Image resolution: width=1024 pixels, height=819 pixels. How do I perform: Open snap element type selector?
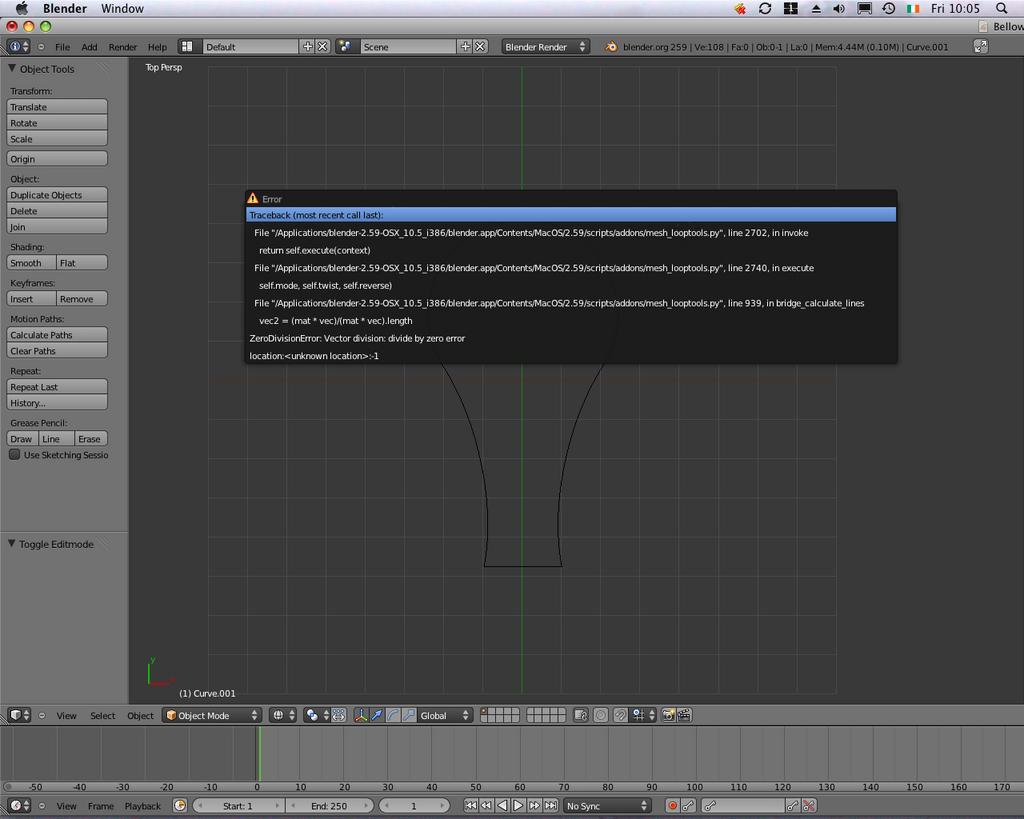coord(643,715)
